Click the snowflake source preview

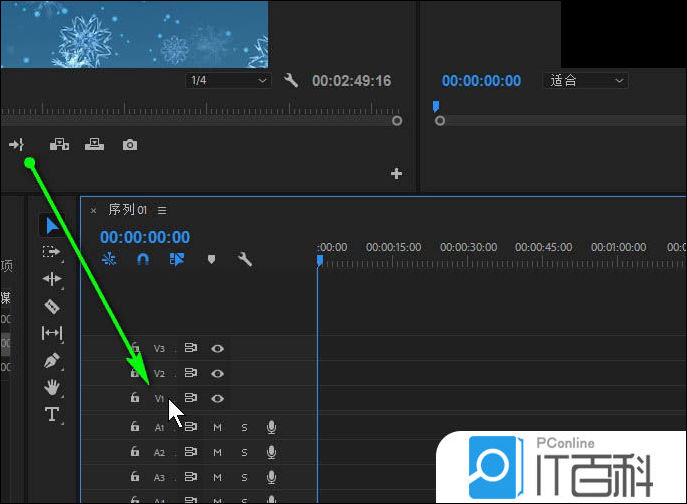[134, 34]
